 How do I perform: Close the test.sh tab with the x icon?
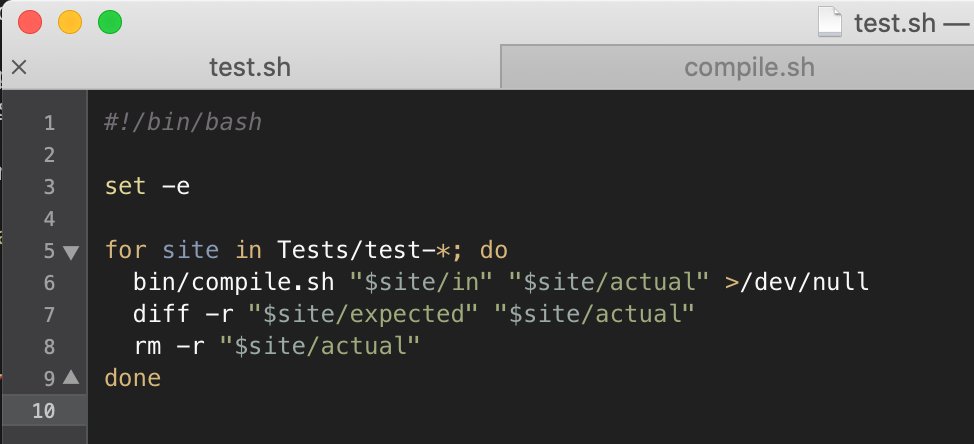[19, 67]
